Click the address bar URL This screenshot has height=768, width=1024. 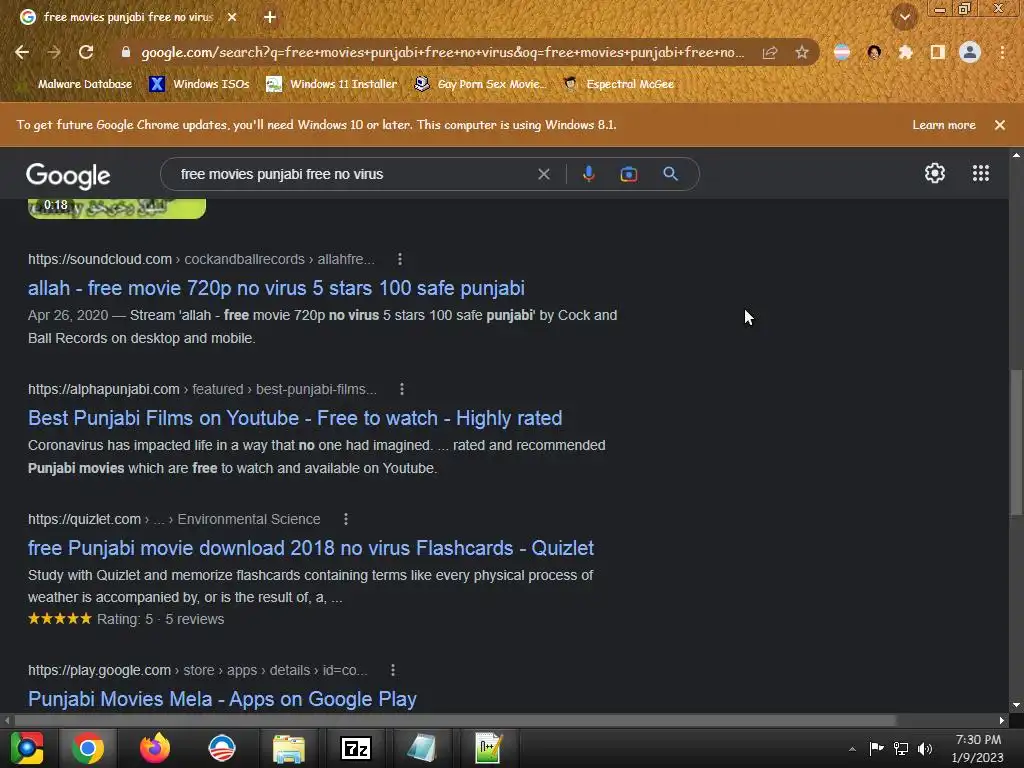click(442, 52)
